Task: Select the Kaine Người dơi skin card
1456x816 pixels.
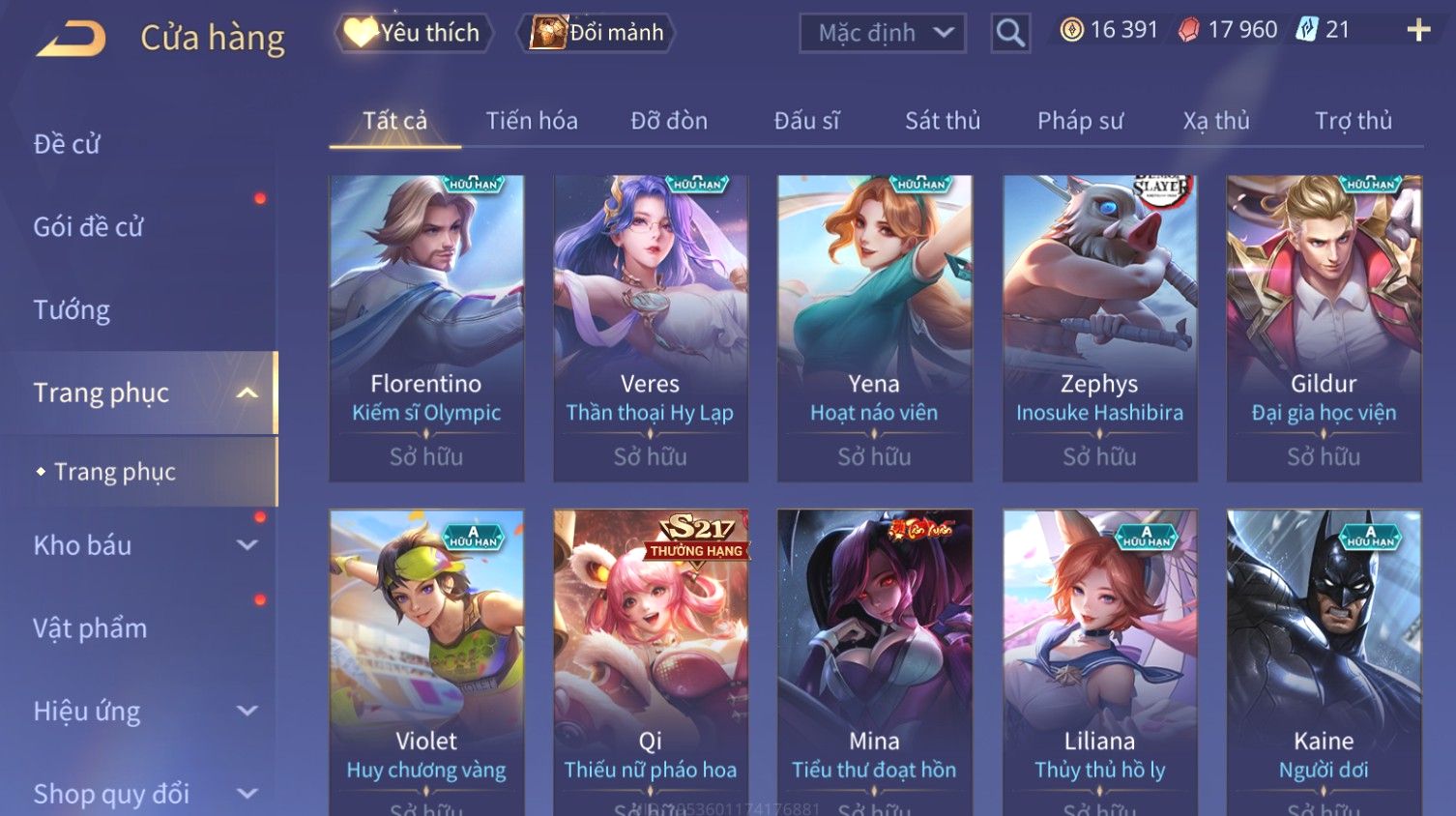Action: tap(1324, 662)
